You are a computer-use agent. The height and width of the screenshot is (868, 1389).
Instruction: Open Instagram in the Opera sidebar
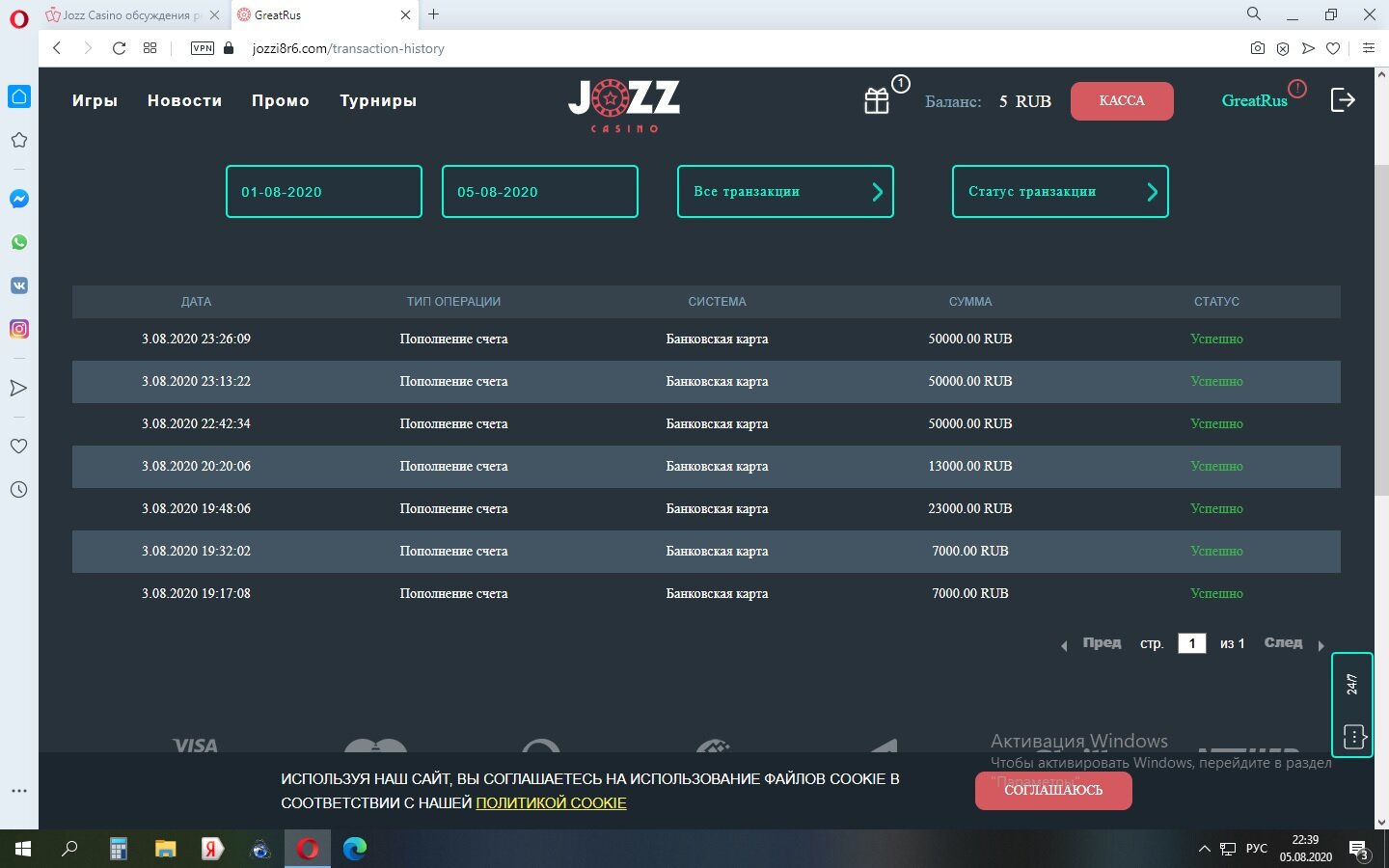click(19, 329)
